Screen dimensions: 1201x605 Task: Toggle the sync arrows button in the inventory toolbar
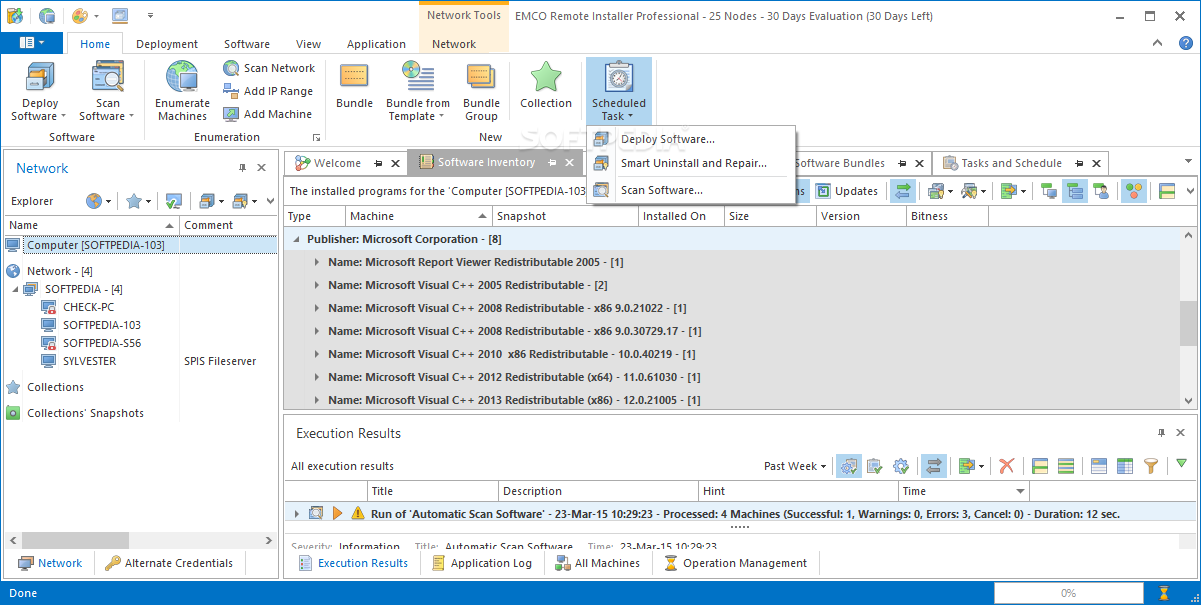click(903, 191)
